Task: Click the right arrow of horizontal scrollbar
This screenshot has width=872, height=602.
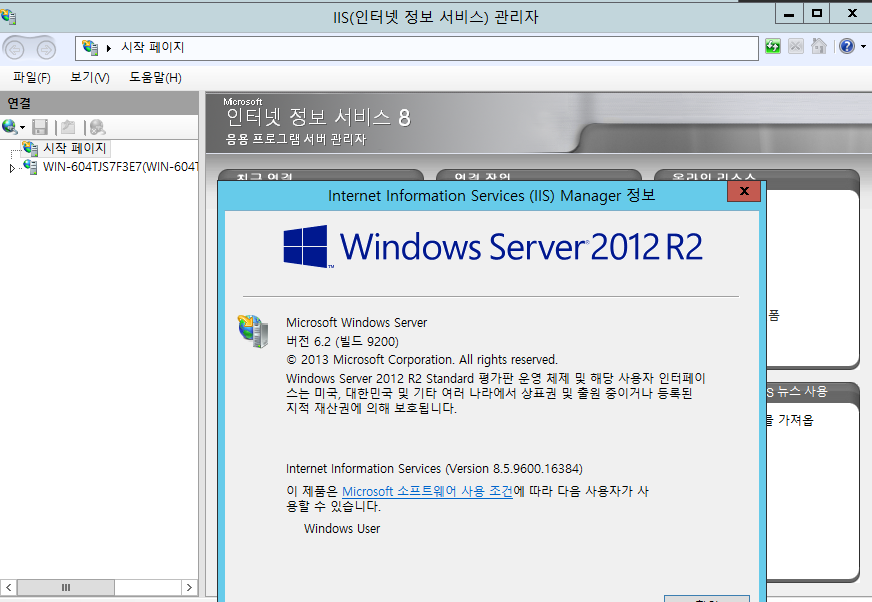Action: (189, 588)
